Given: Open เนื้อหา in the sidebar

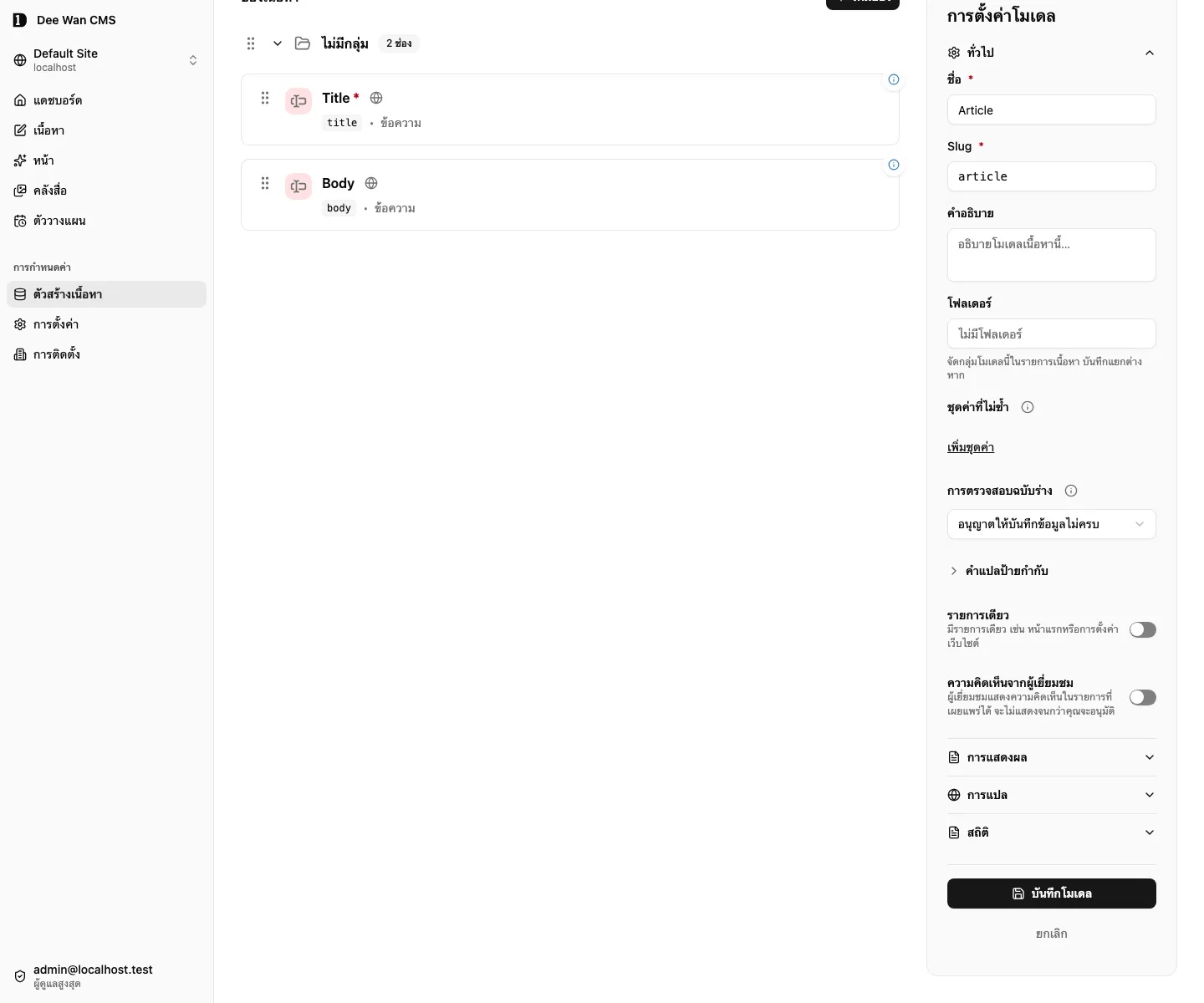Looking at the screenshot, I should tap(106, 130).
